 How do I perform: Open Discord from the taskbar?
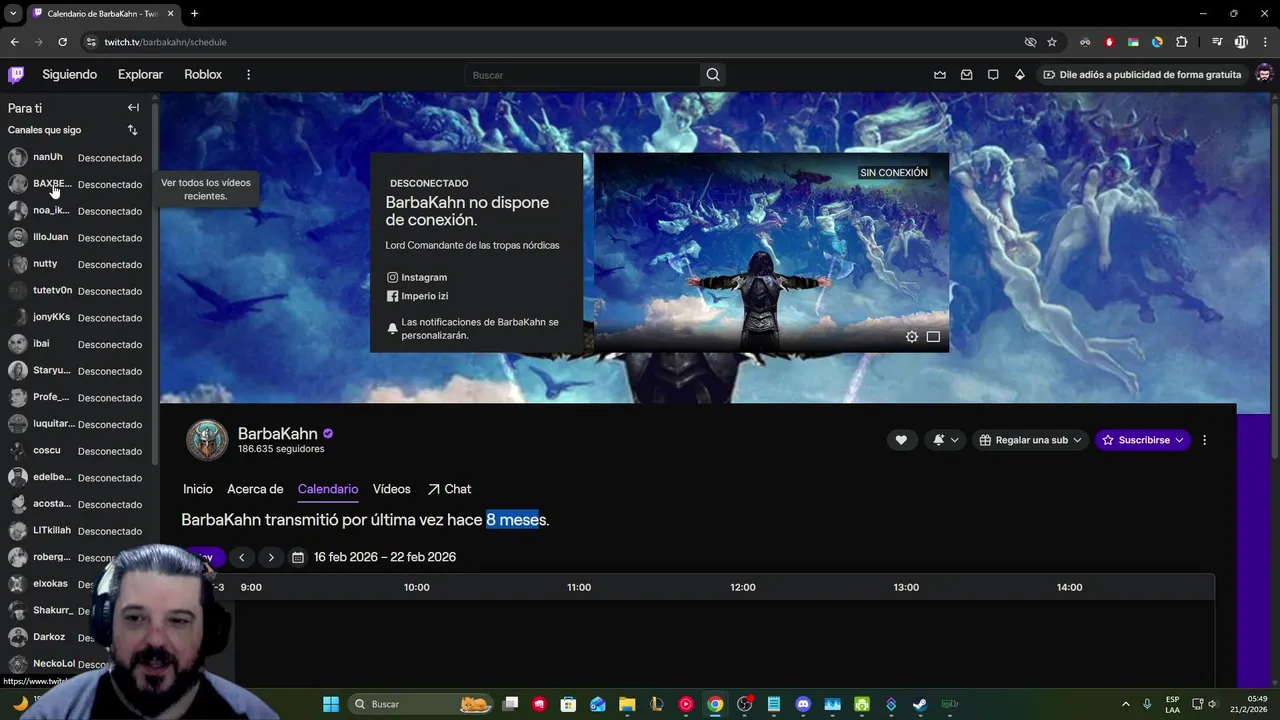click(x=803, y=704)
